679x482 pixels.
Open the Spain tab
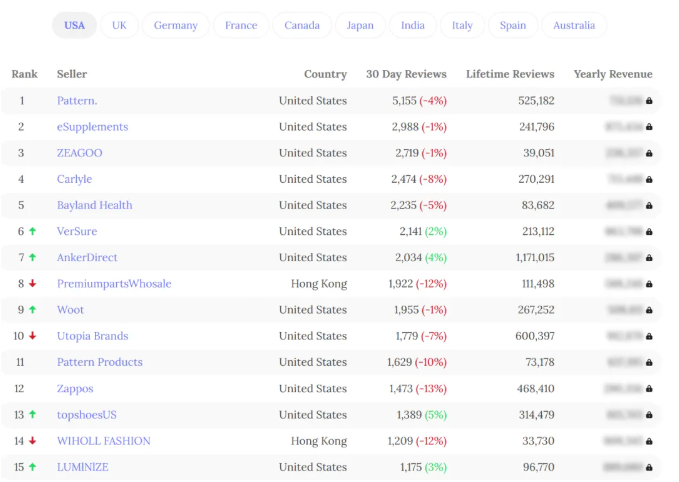pyautogui.click(x=513, y=25)
